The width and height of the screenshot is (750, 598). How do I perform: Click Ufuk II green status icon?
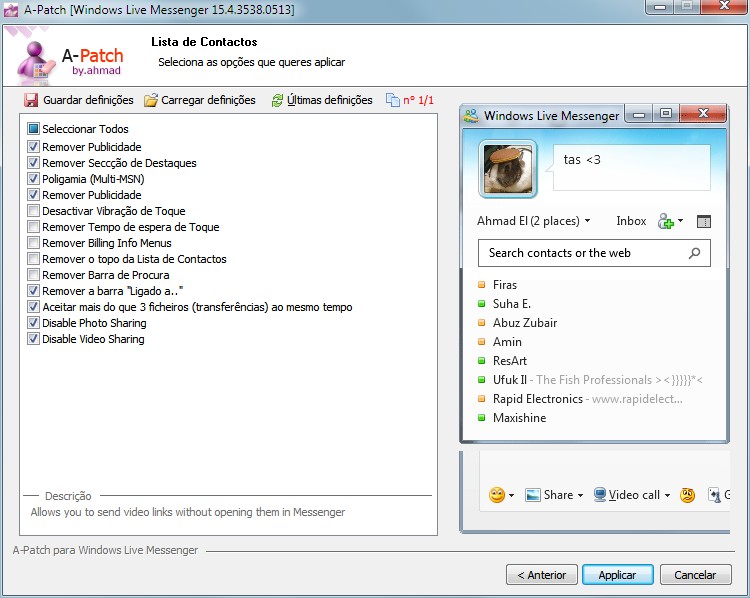482,380
